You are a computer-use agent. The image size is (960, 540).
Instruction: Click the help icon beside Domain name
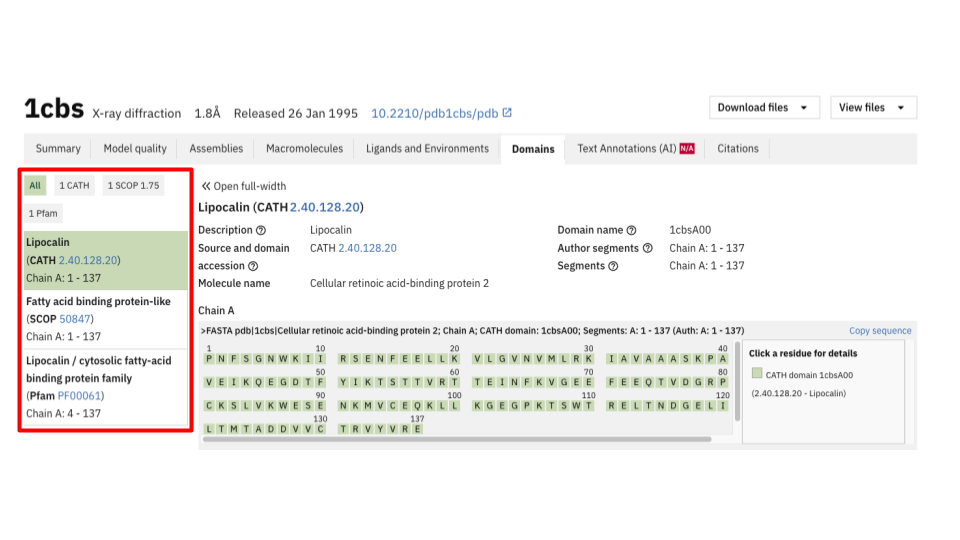pos(631,230)
